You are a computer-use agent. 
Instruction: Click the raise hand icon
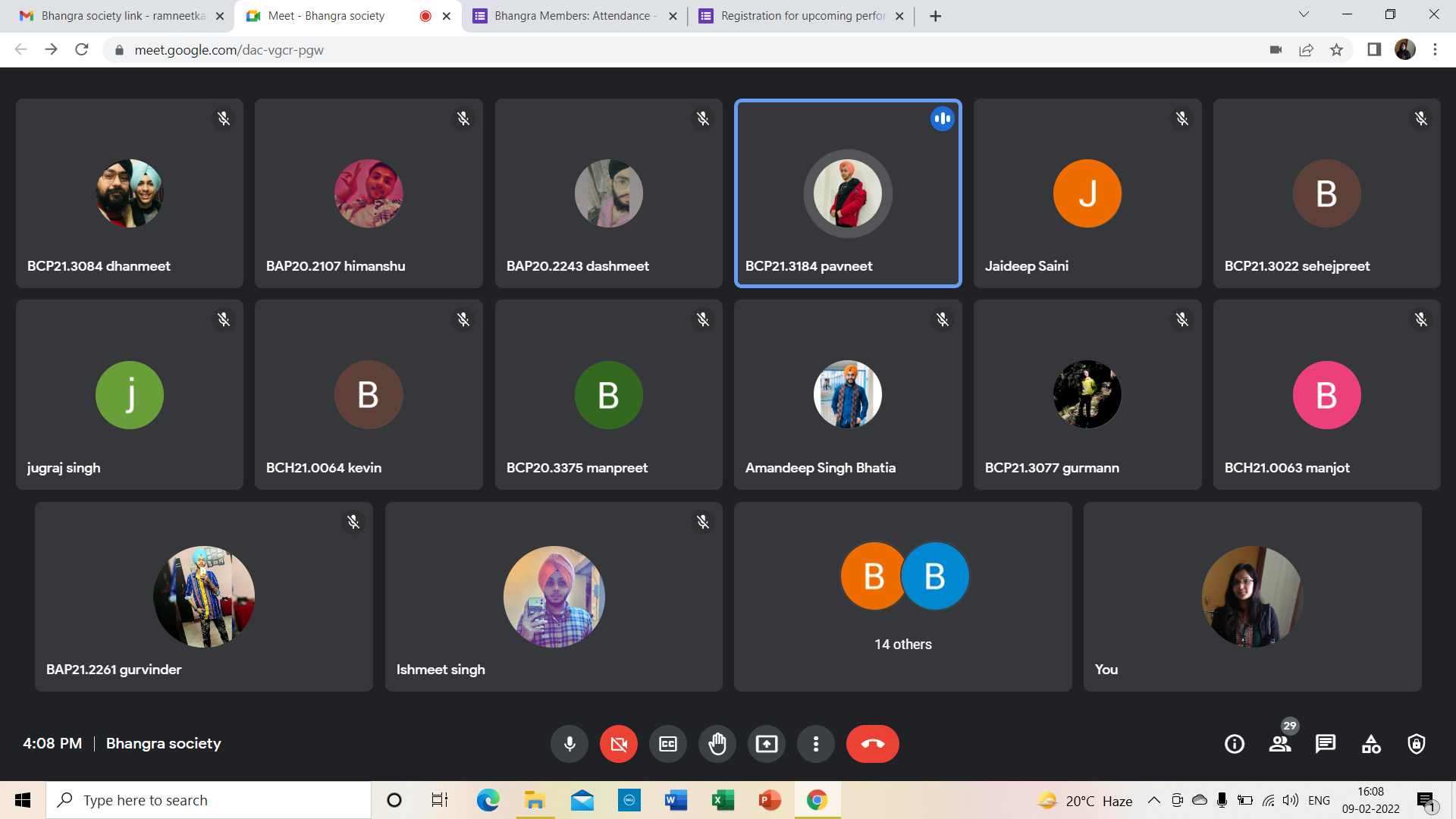pyautogui.click(x=717, y=744)
